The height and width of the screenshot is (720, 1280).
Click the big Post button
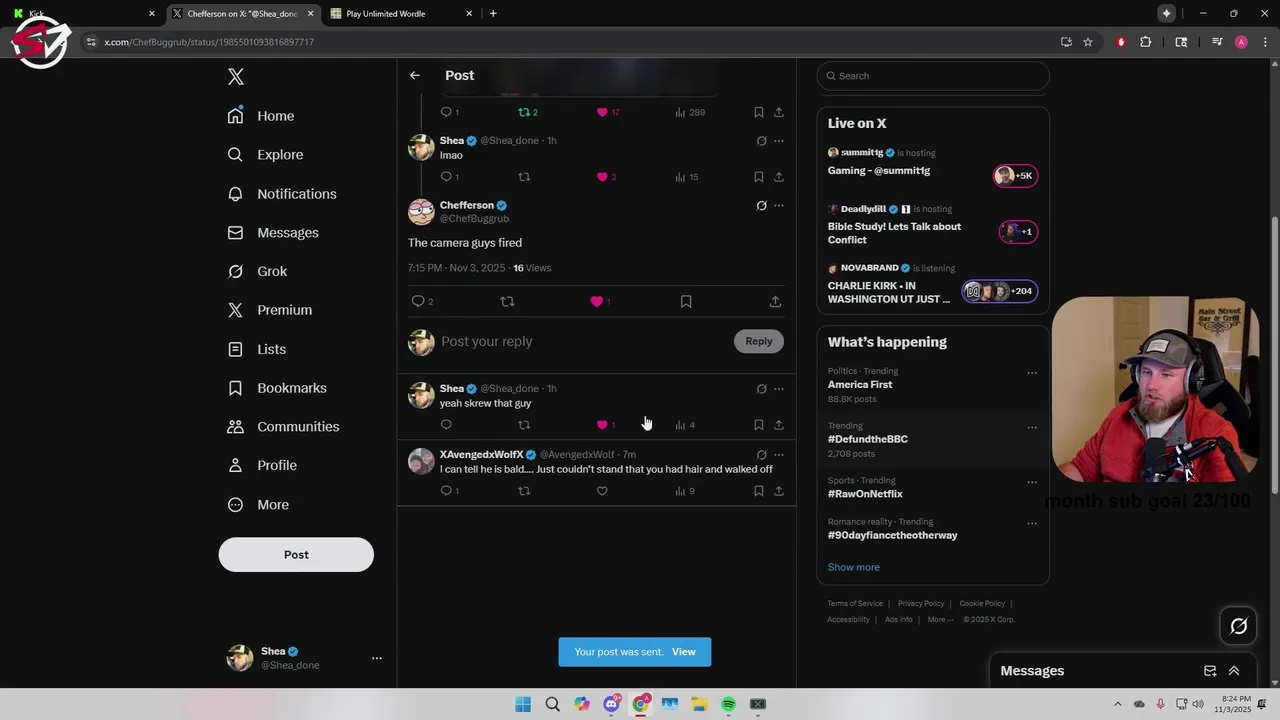pyautogui.click(x=296, y=555)
